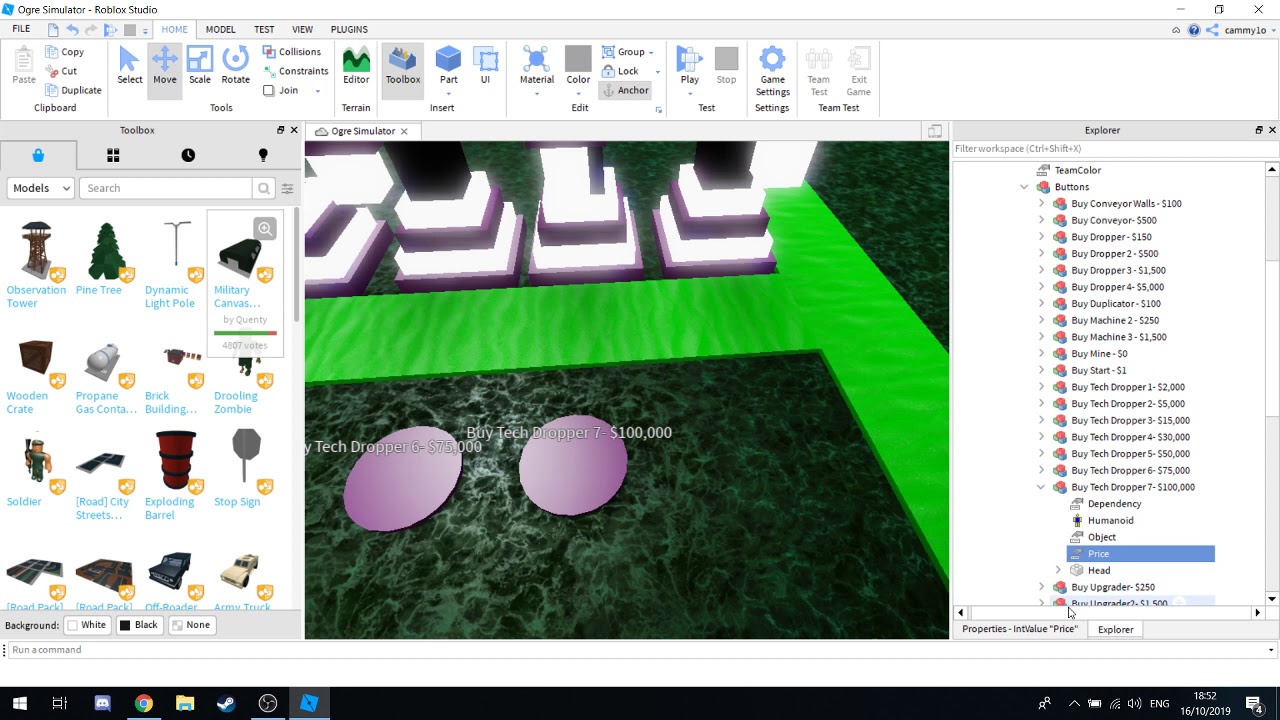Toggle the Toolbox panel button
The width and height of the screenshot is (1280, 720).
pyautogui.click(x=403, y=68)
